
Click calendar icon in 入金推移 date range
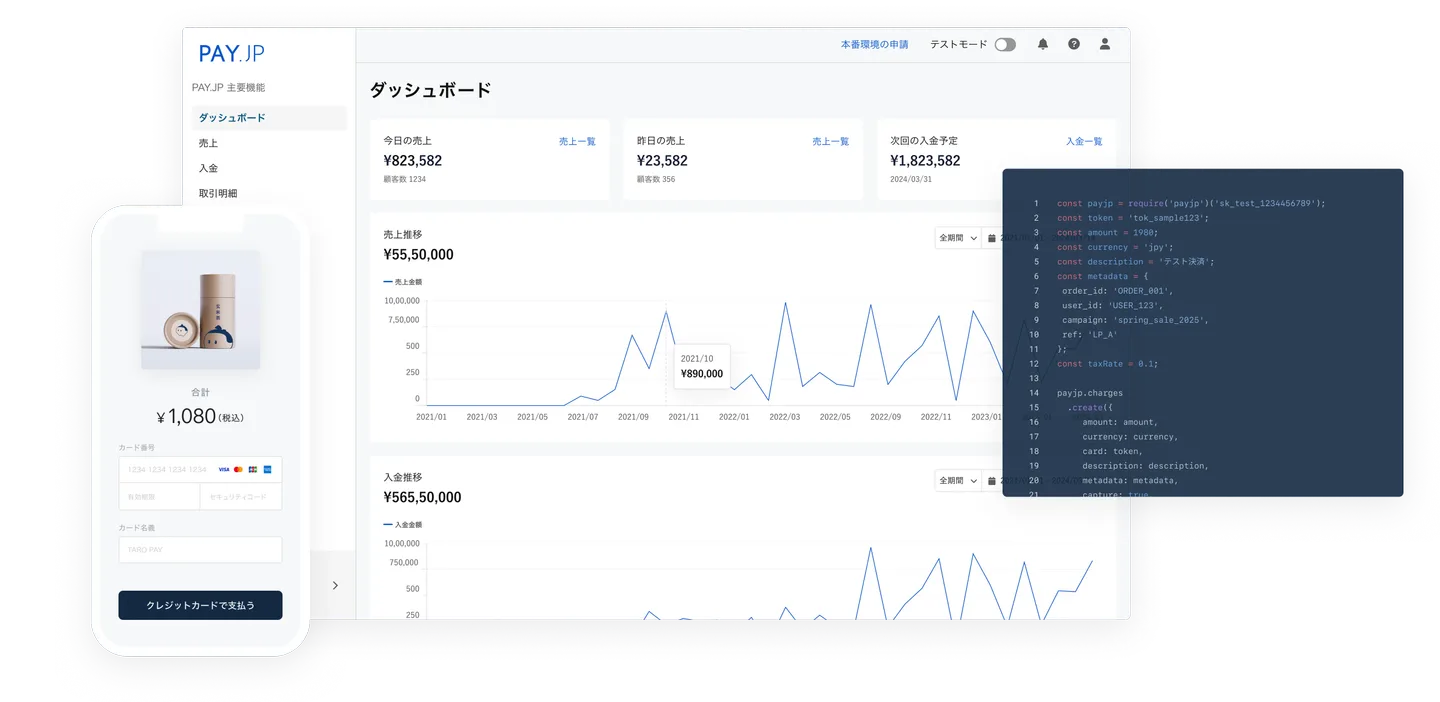click(x=992, y=481)
